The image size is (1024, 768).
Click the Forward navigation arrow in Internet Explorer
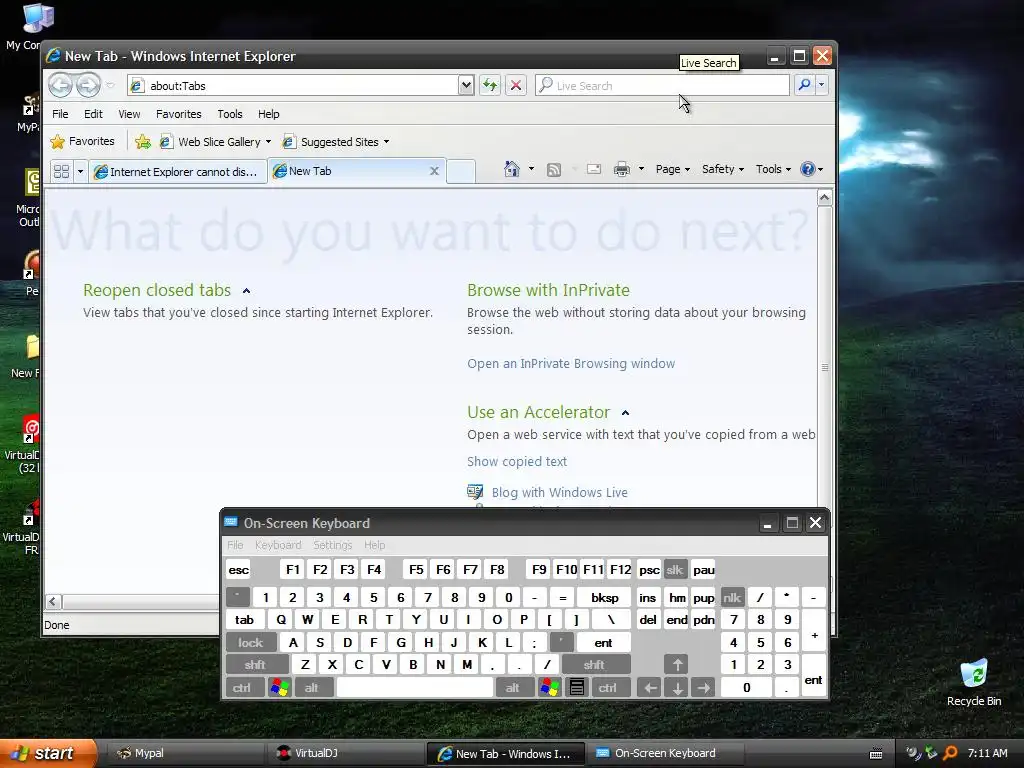coord(88,86)
